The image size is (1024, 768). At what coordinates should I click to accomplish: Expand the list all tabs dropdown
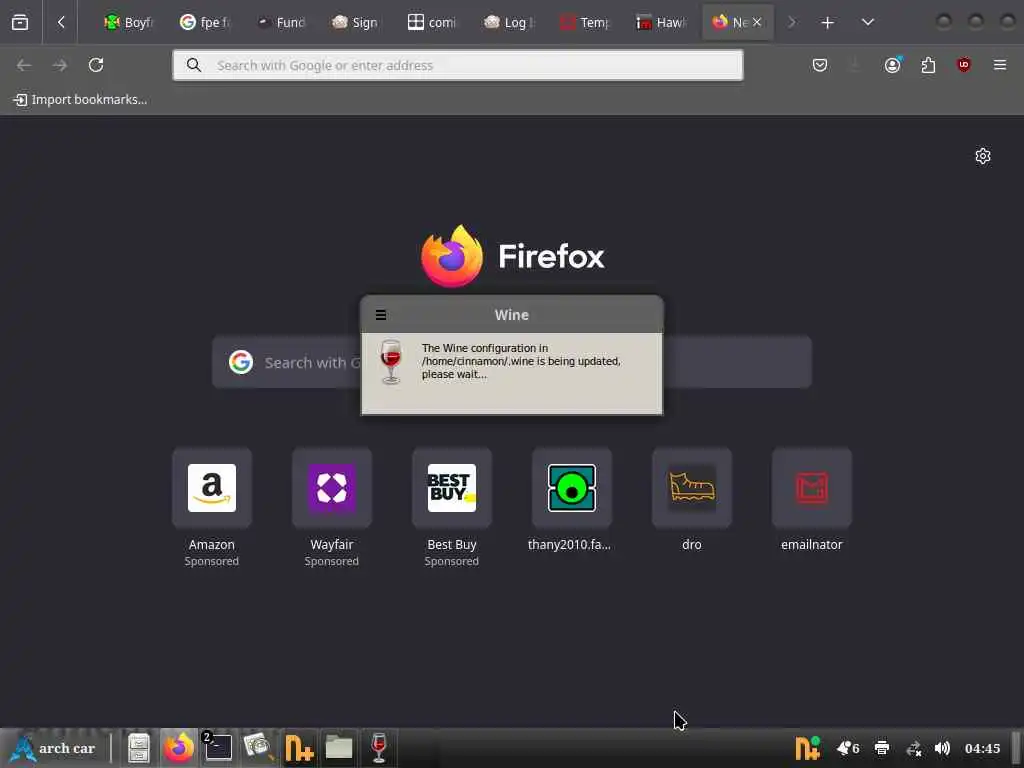tap(868, 22)
